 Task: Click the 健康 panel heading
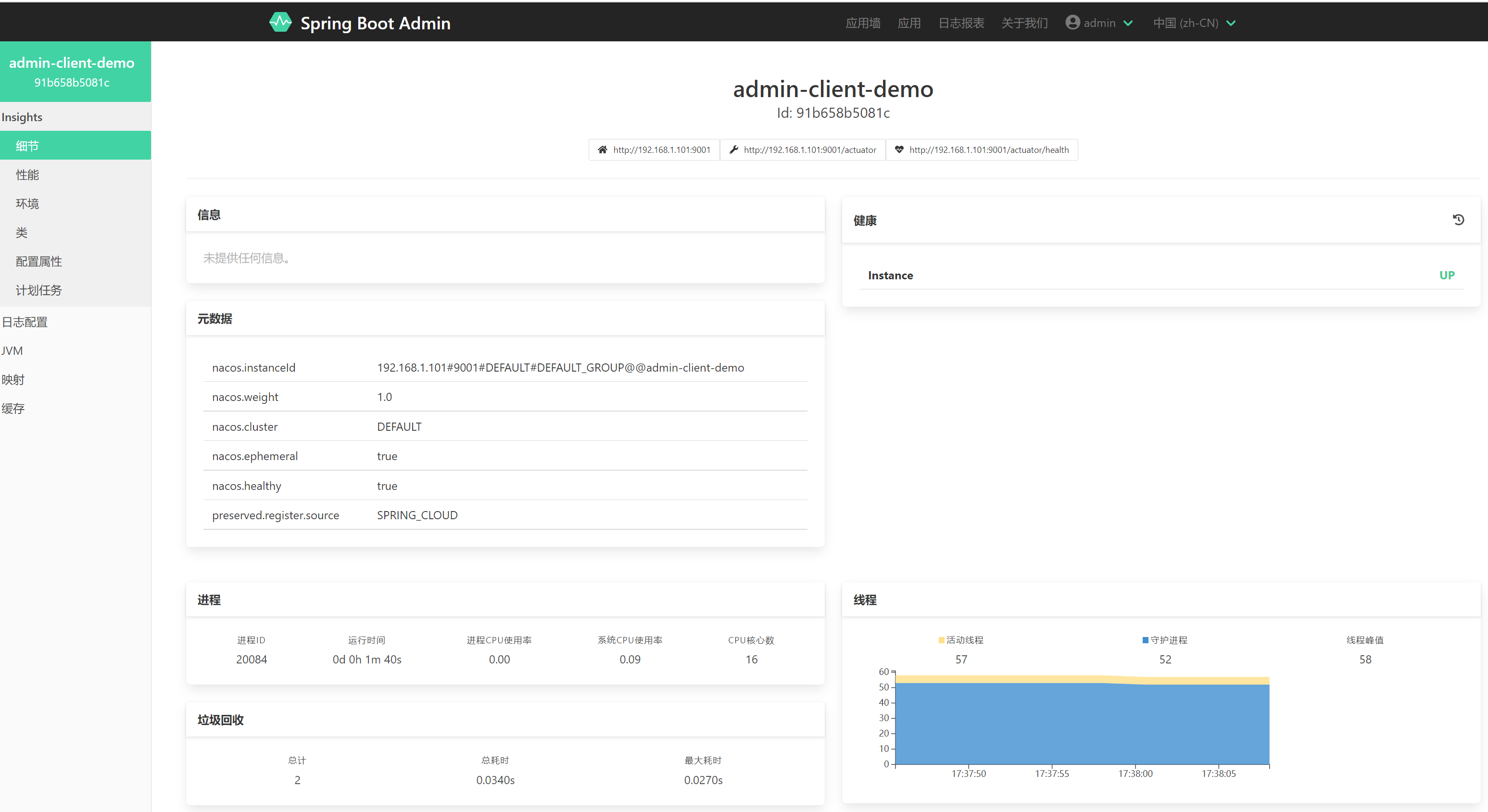(x=865, y=221)
